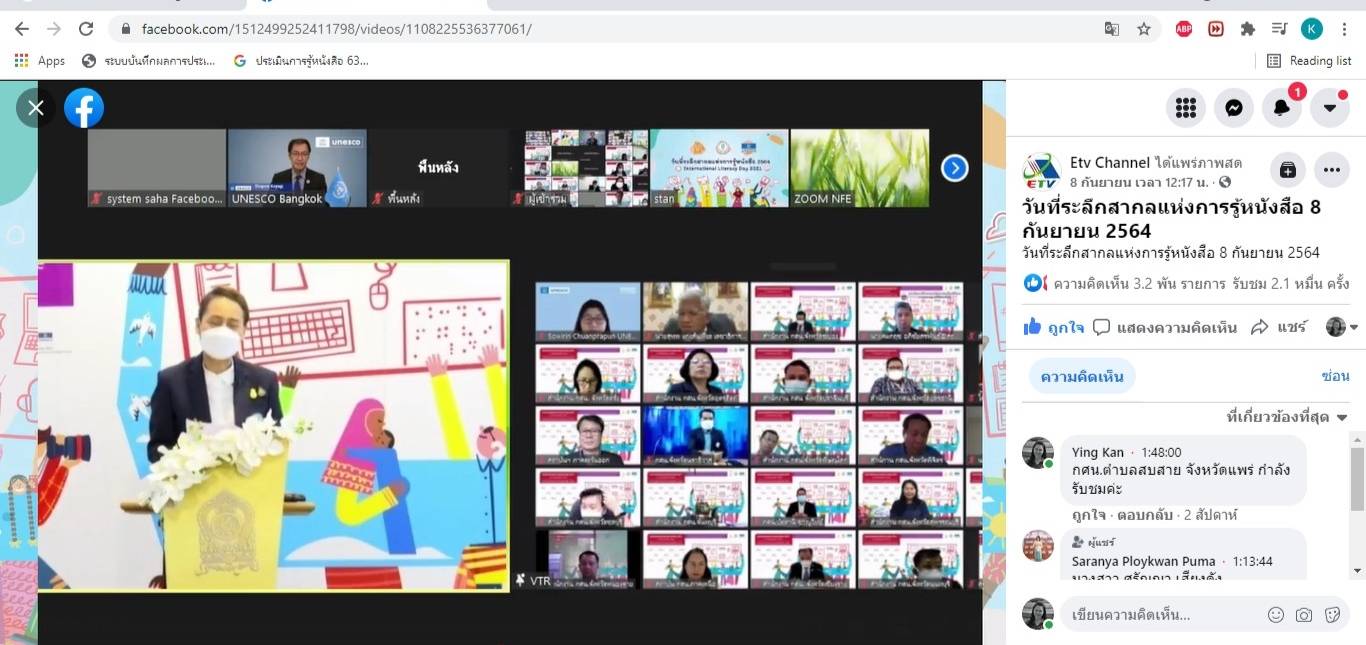Open the Etv Channel page link
The image size is (1366, 645).
(x=1109, y=161)
